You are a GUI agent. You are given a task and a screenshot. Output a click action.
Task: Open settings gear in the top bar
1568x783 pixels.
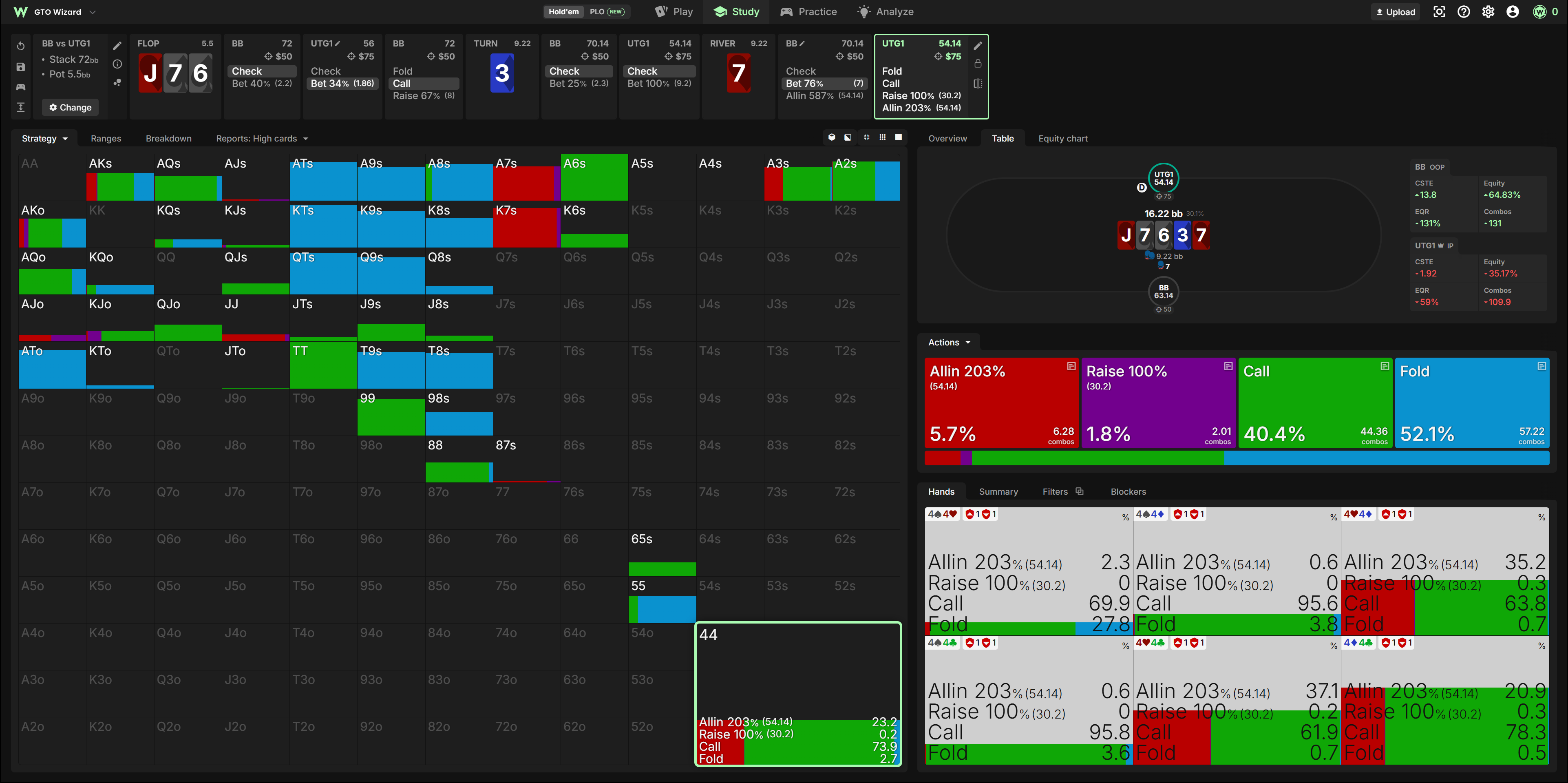1488,11
